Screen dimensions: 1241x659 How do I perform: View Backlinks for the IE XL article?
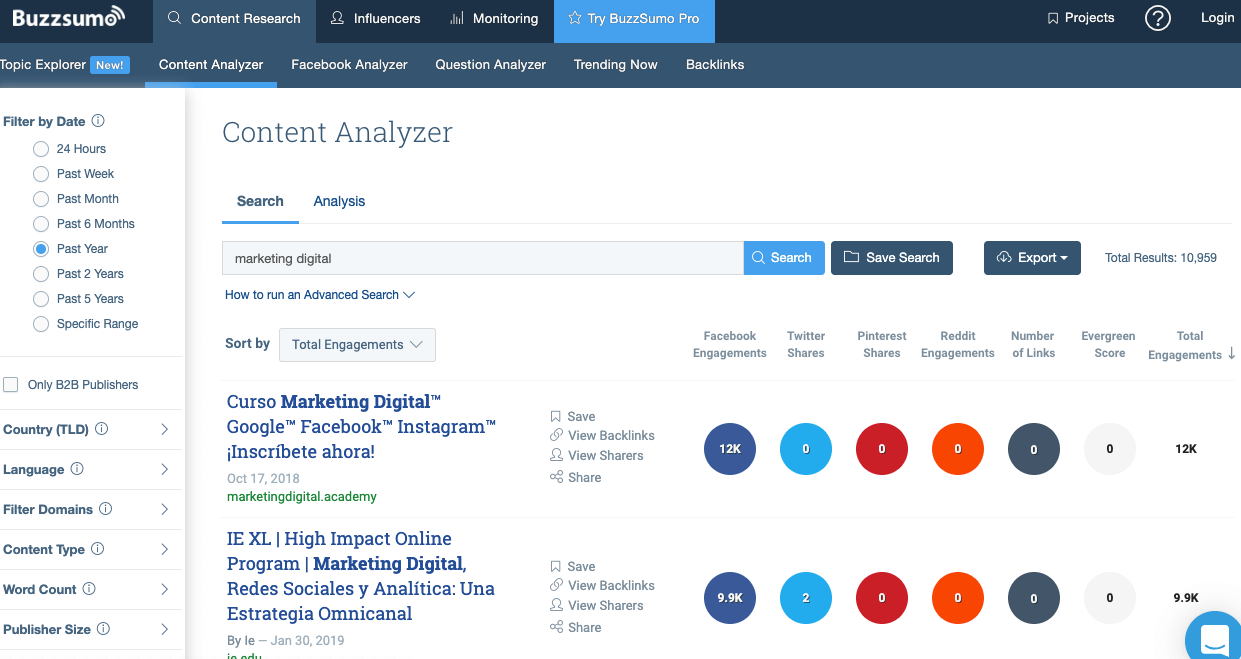pos(602,585)
